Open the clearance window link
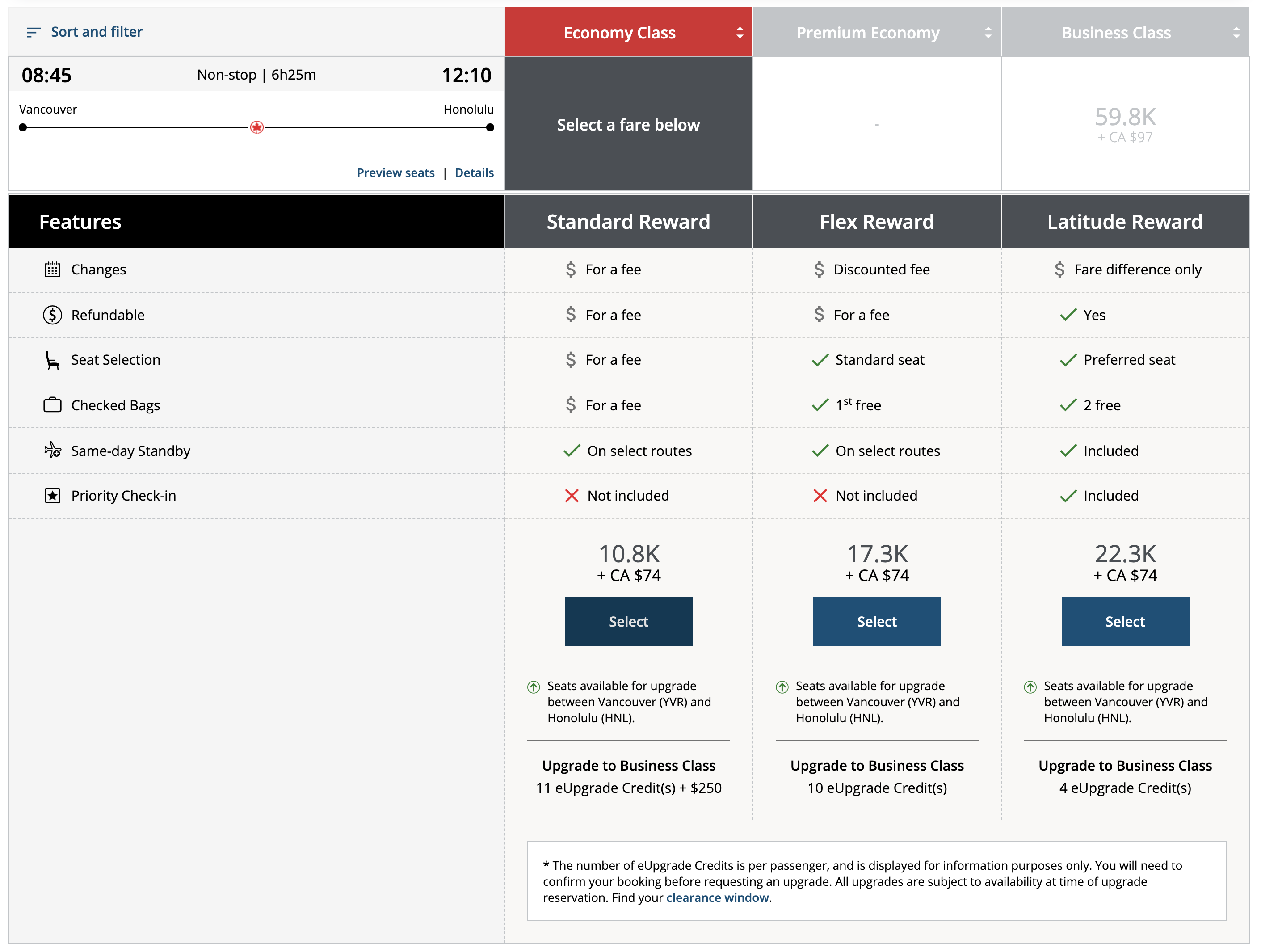The height and width of the screenshot is (952, 1261). pos(717,898)
